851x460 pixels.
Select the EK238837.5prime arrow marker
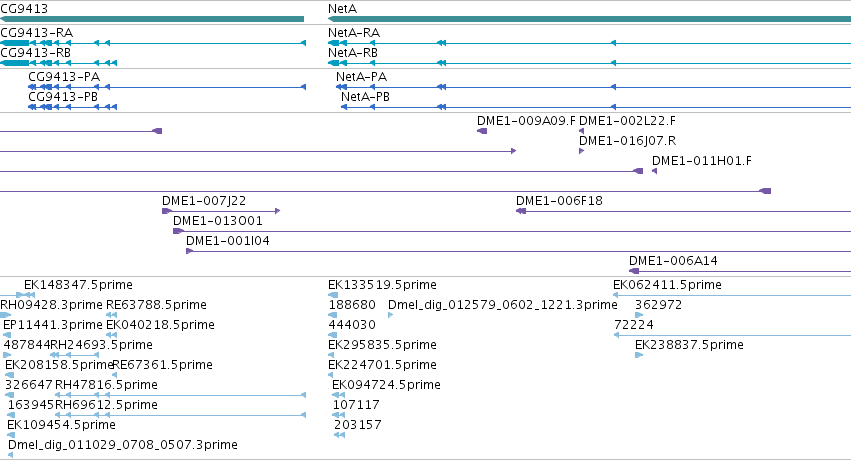639,355
